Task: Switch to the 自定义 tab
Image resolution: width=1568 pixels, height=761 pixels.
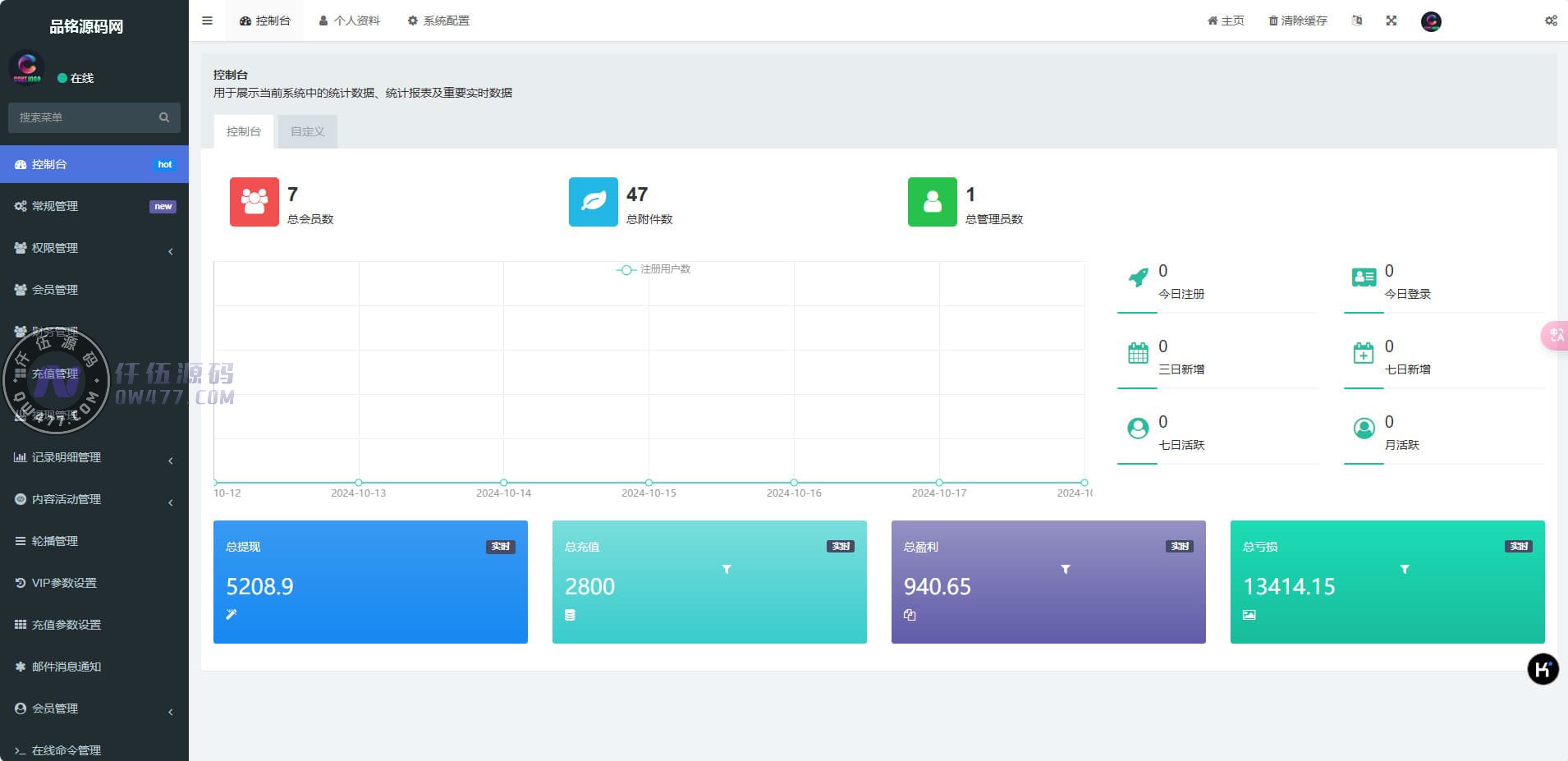Action: tap(307, 131)
